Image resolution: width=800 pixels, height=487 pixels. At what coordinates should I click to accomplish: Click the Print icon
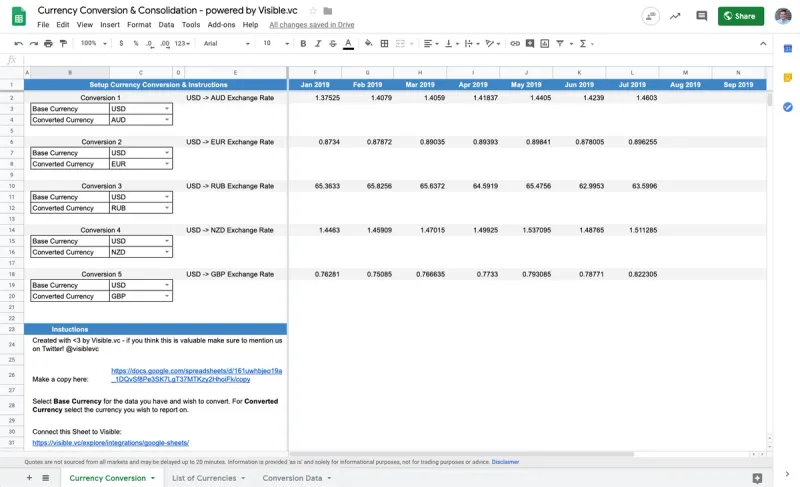pyautogui.click(x=48, y=44)
